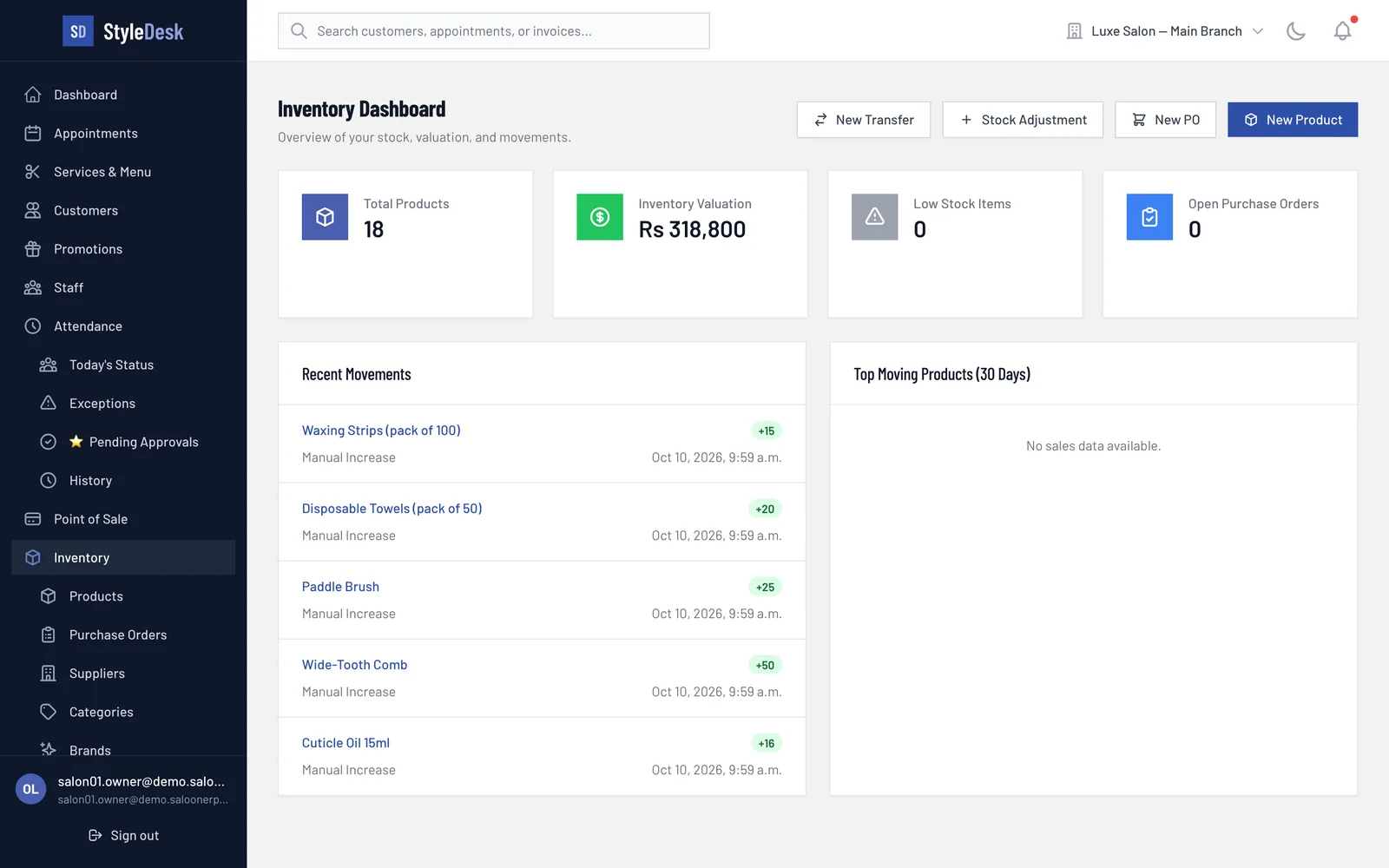Click the clock icon beside History
Screen dimensions: 1389x868
[x=49, y=480]
